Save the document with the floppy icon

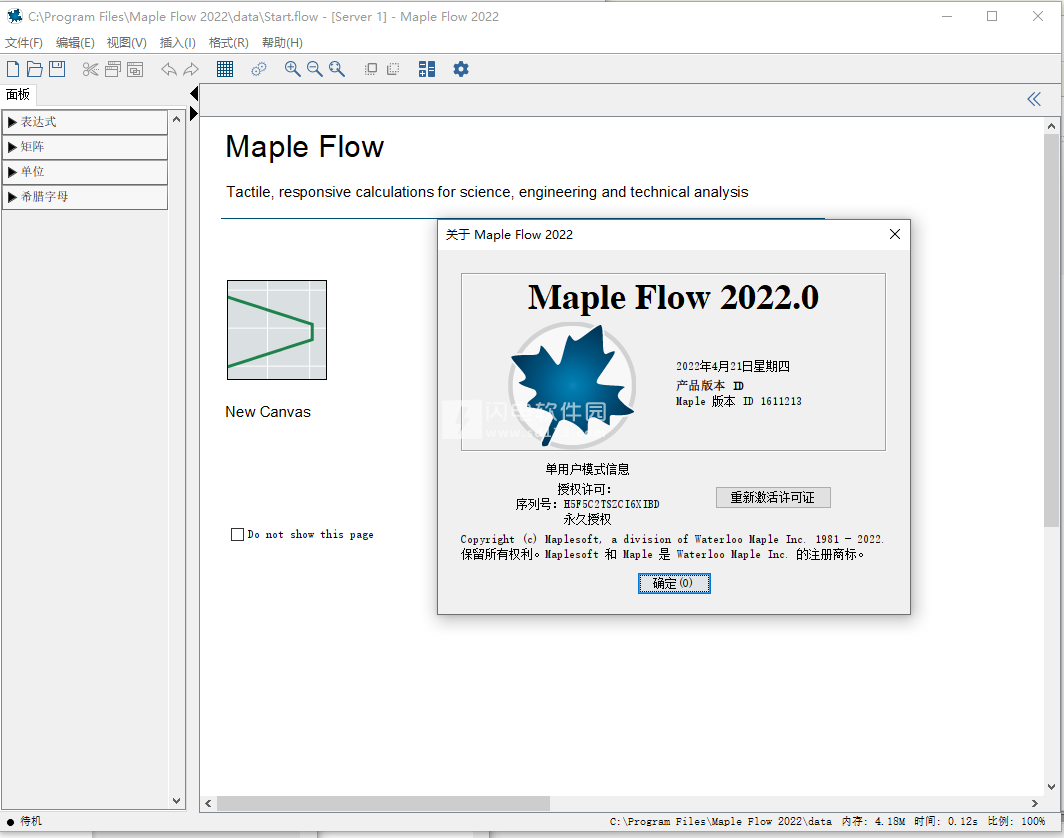tap(57, 69)
